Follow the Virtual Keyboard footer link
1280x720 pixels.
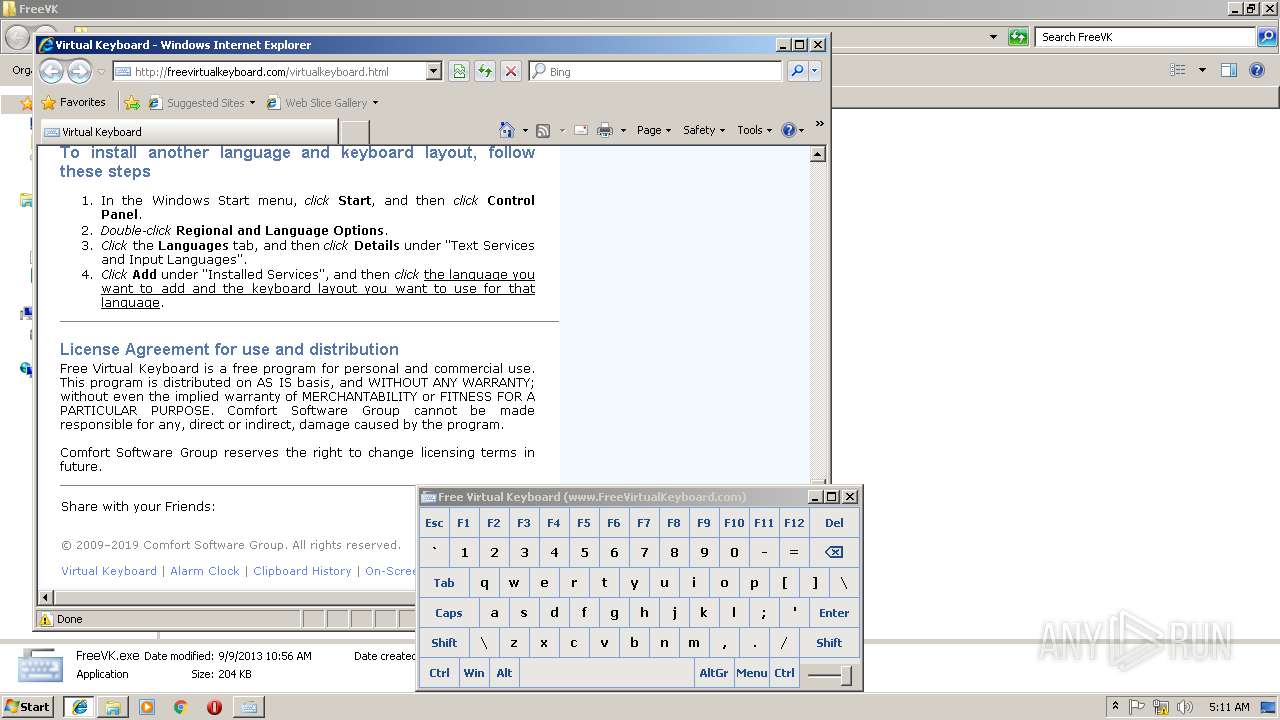coord(109,571)
